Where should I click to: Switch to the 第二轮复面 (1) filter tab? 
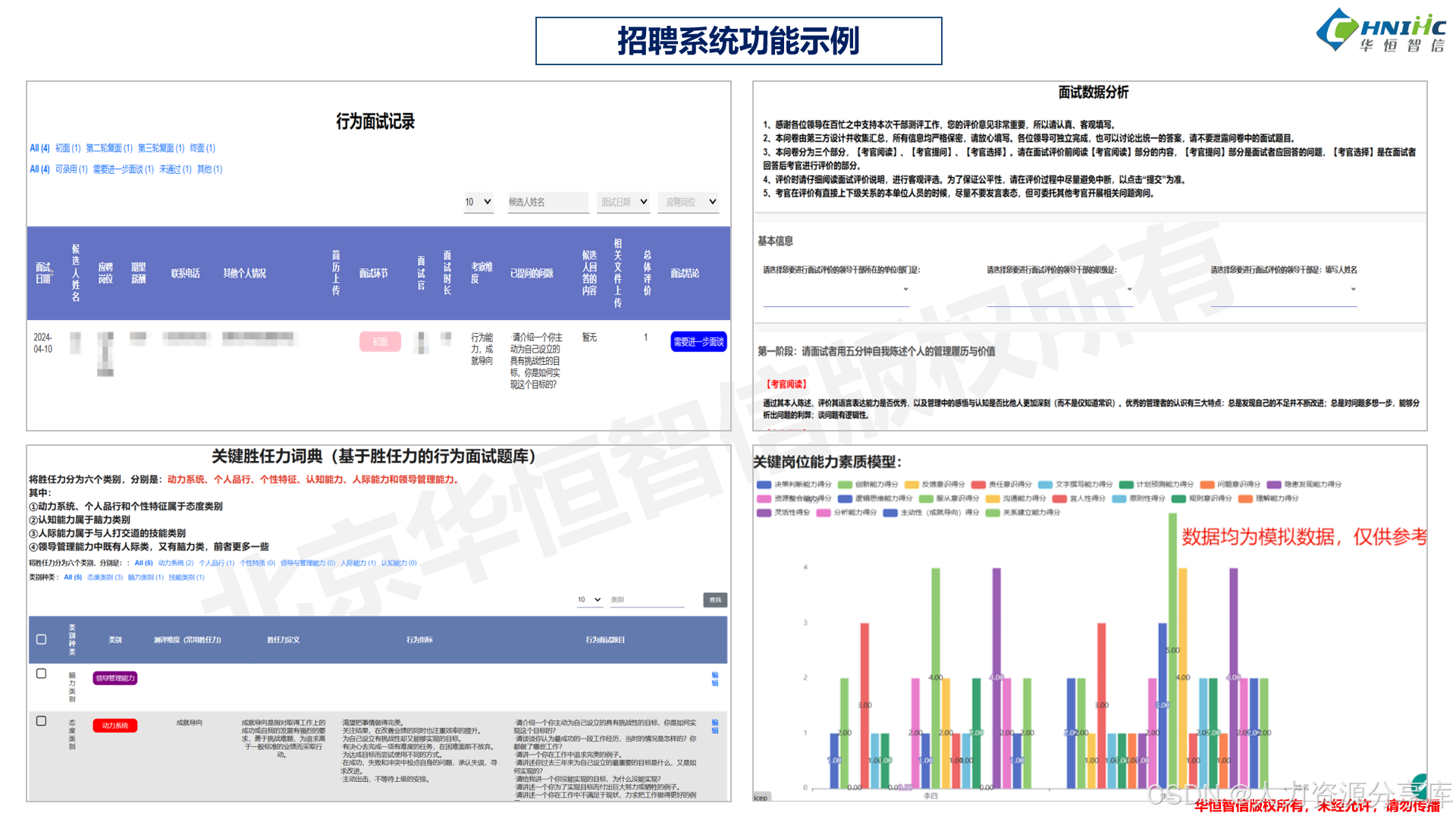(x=108, y=148)
